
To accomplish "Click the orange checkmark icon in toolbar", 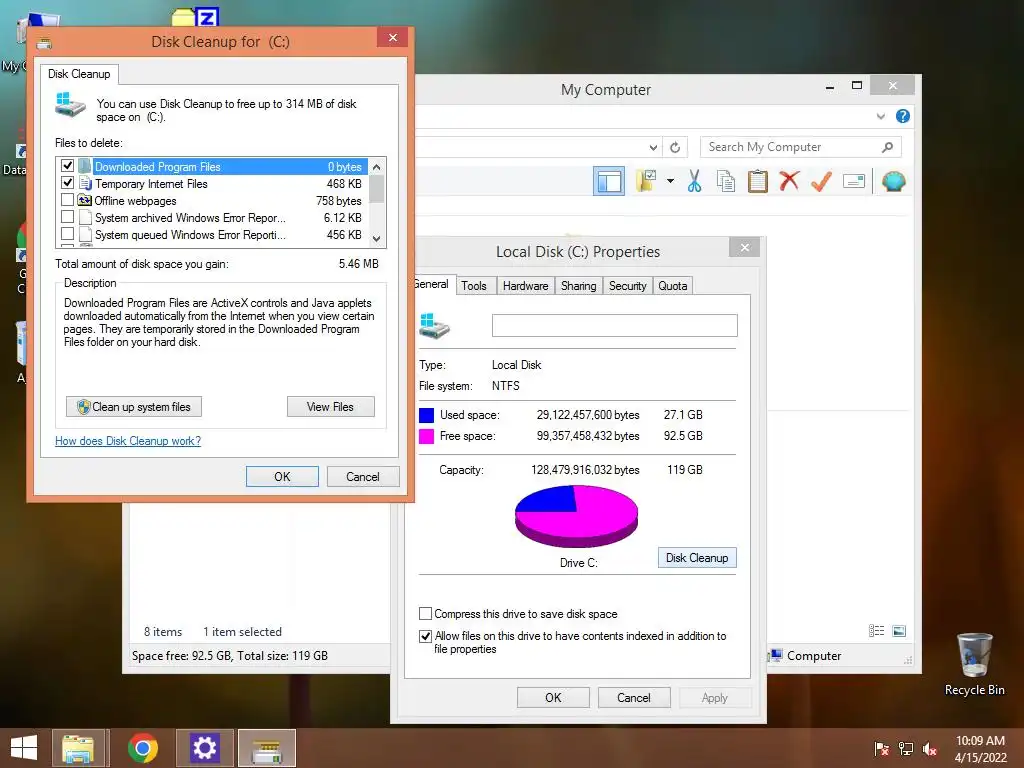I will click(821, 181).
